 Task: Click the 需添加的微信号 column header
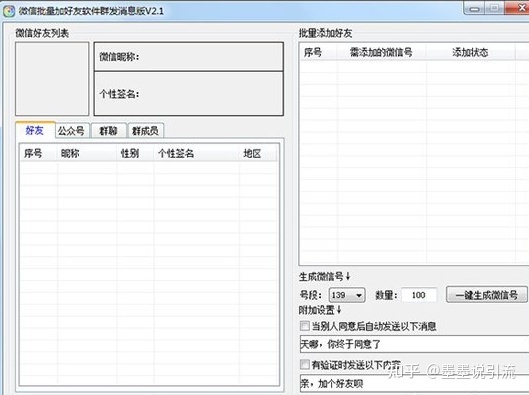[382, 53]
